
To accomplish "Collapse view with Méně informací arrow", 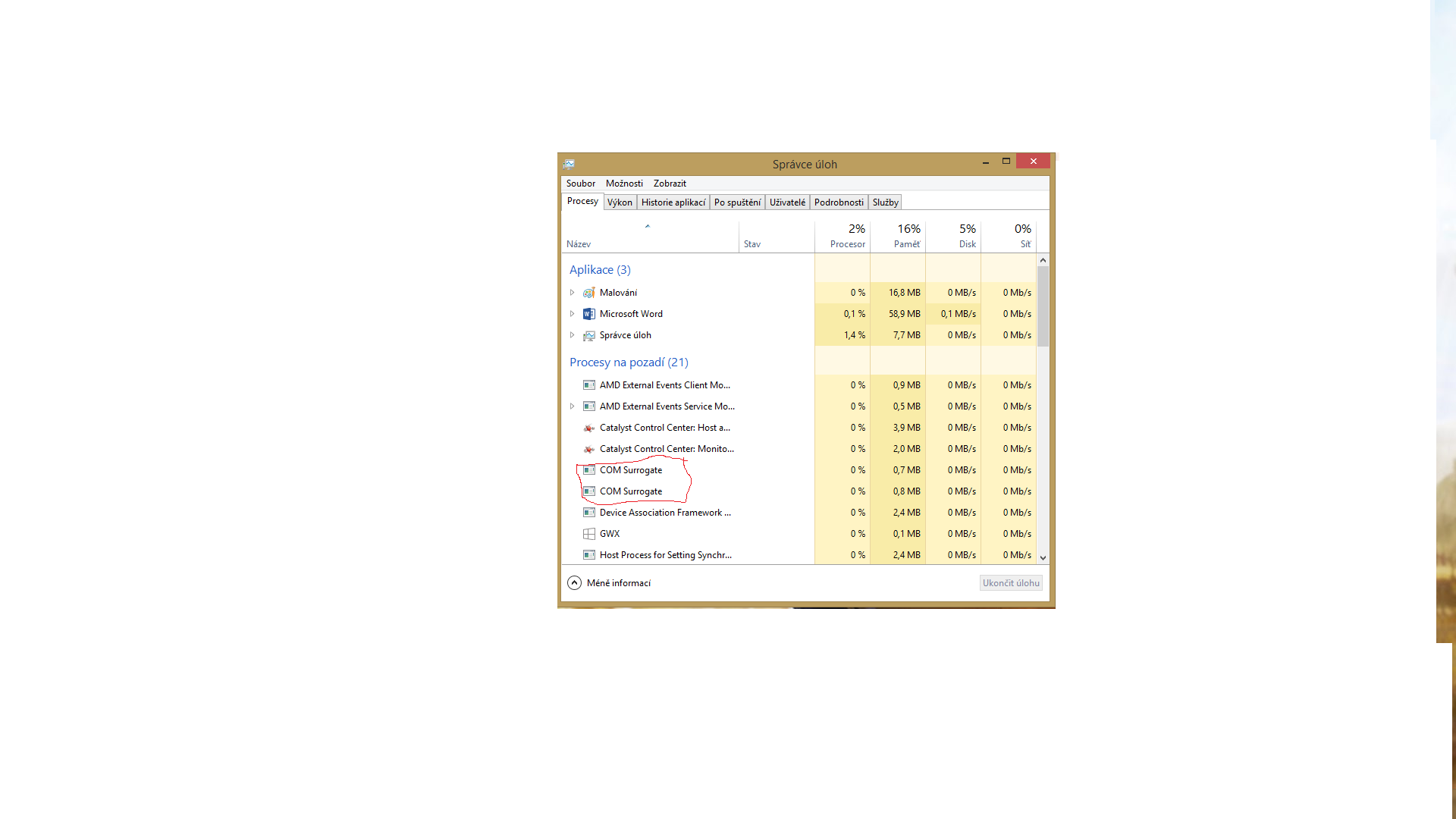I will click(574, 583).
